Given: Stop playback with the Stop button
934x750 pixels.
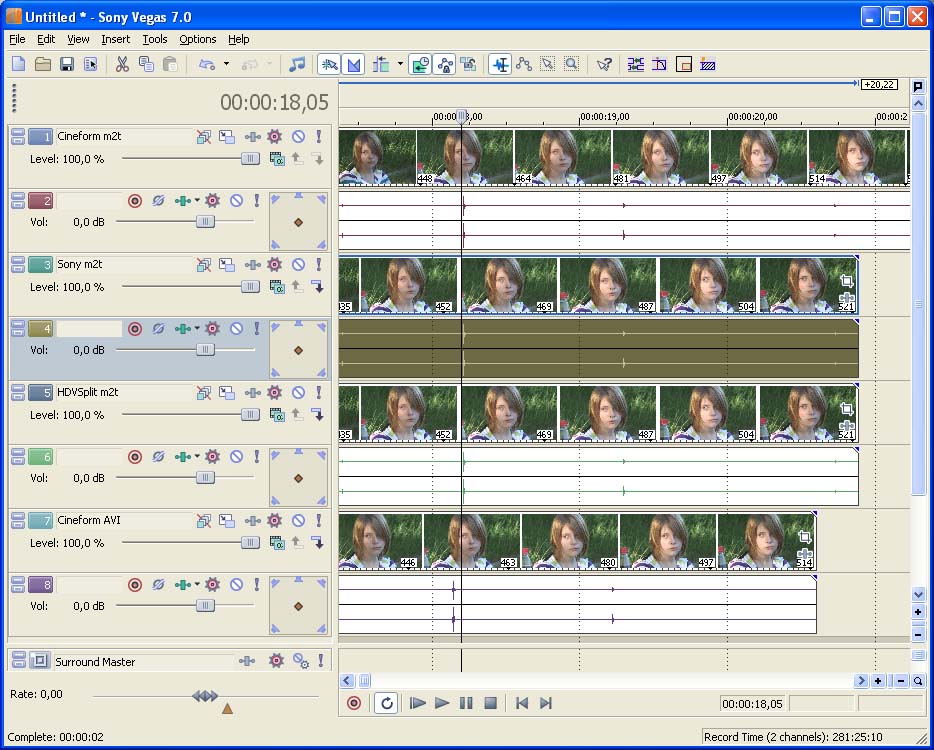Looking at the screenshot, I should tap(490, 704).
